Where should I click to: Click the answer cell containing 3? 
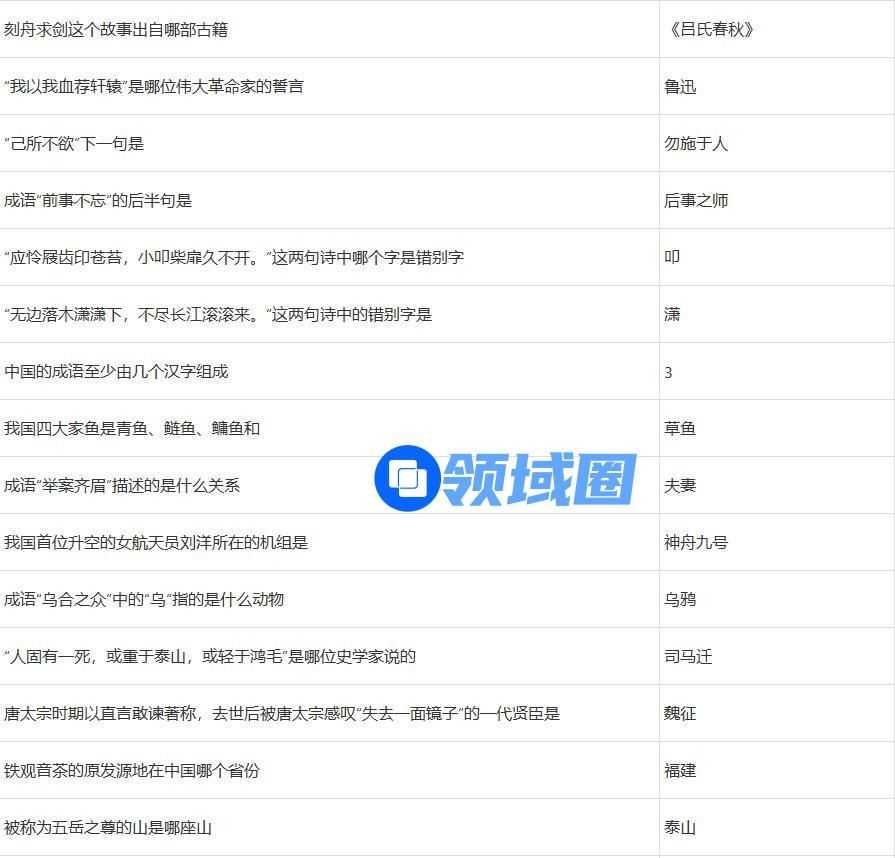click(x=668, y=372)
